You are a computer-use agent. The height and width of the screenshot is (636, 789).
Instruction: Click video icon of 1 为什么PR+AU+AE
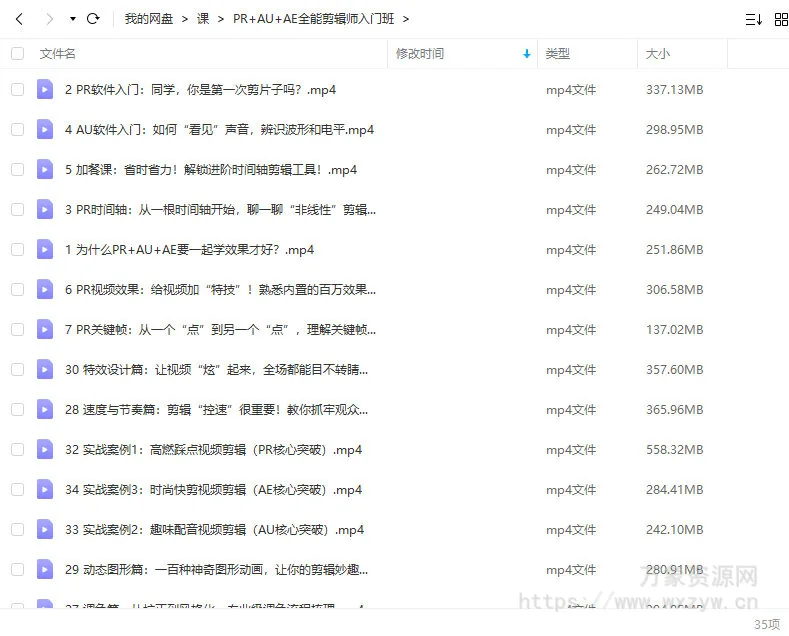point(45,250)
